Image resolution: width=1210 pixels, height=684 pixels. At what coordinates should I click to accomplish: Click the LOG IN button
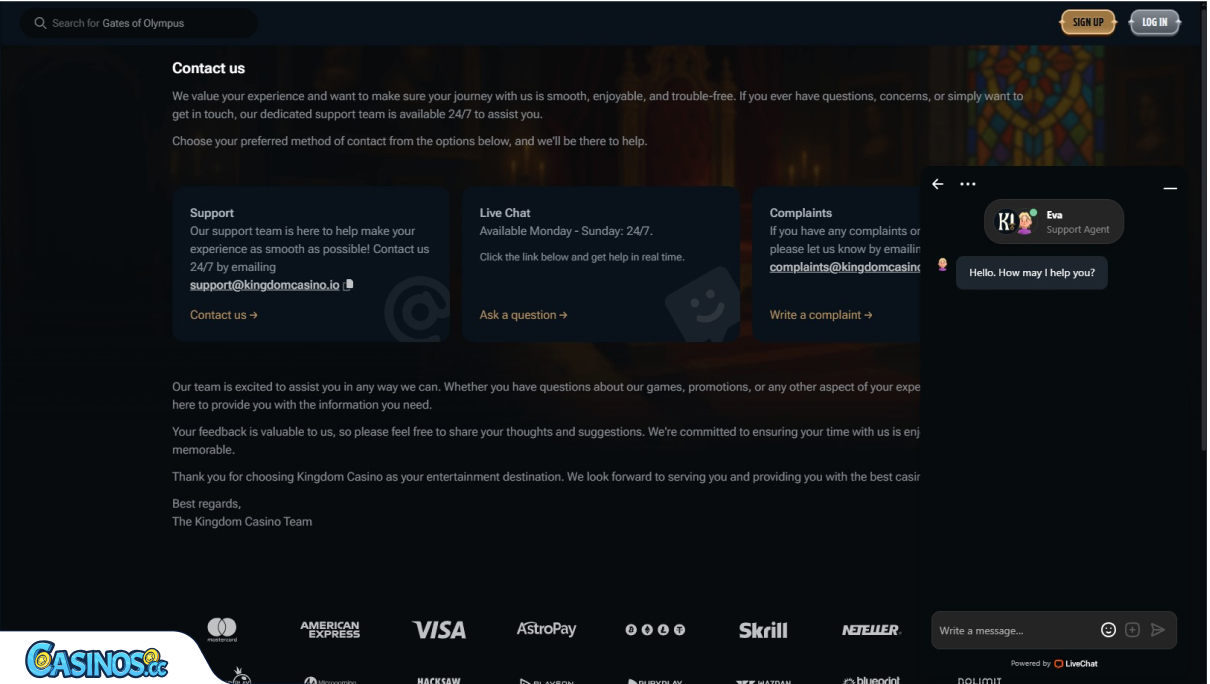(1155, 22)
